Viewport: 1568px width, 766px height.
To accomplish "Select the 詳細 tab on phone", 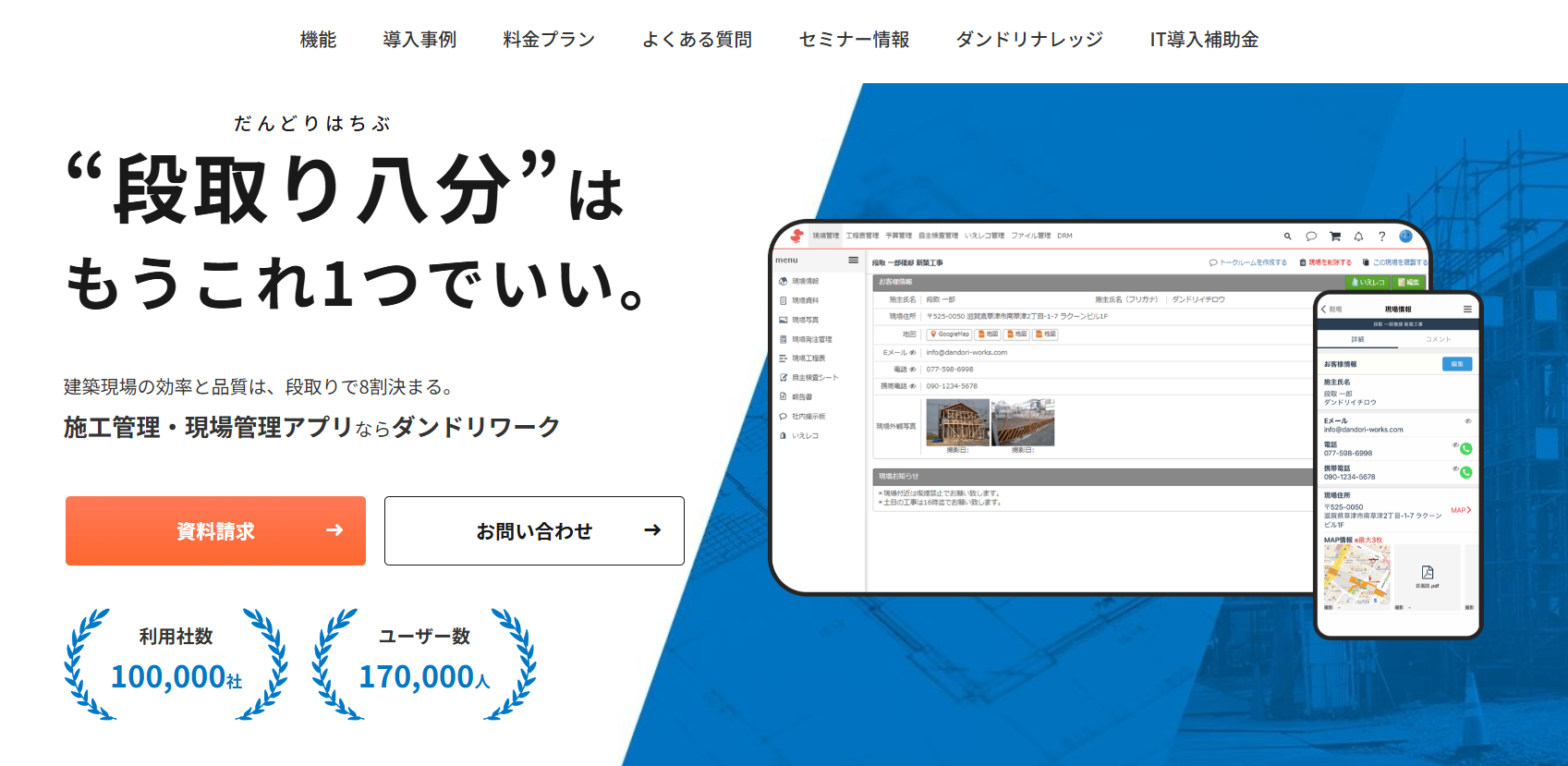I will [x=1357, y=340].
